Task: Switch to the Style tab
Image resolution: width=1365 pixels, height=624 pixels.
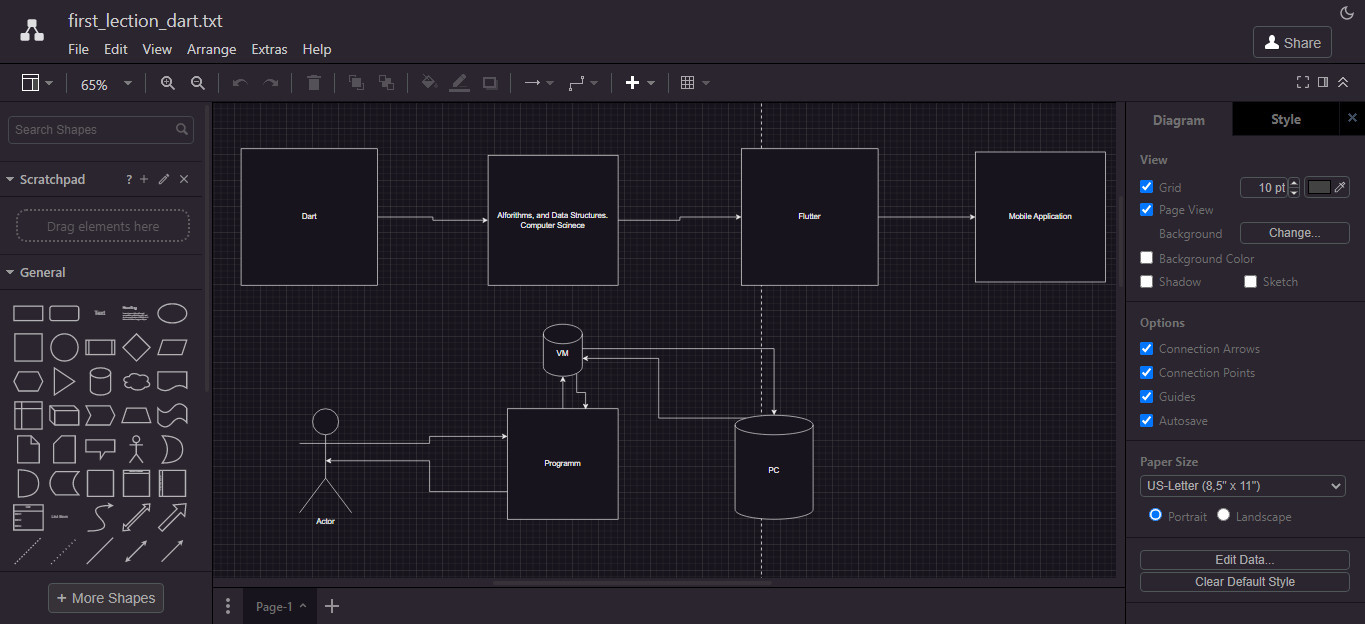Action: tap(1286, 120)
